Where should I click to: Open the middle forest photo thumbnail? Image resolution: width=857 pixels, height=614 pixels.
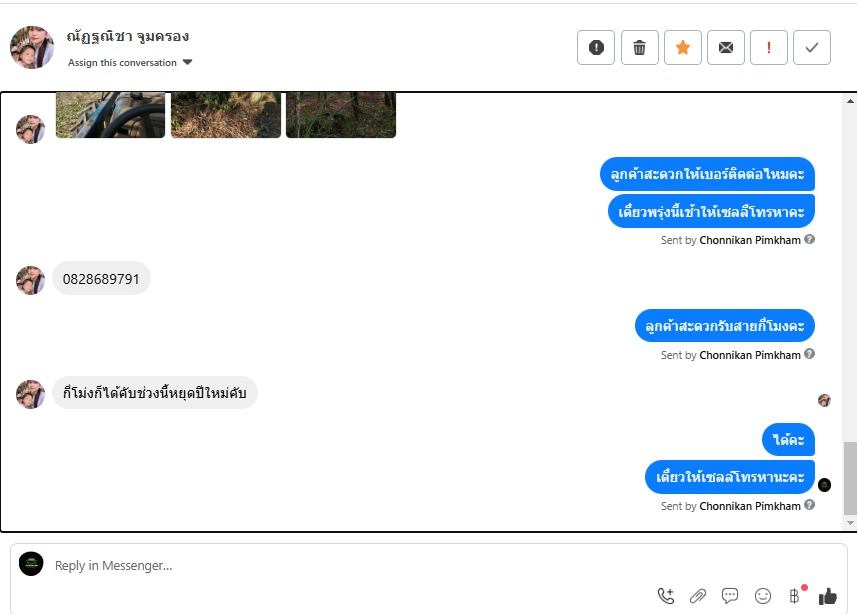pyautogui.click(x=226, y=115)
